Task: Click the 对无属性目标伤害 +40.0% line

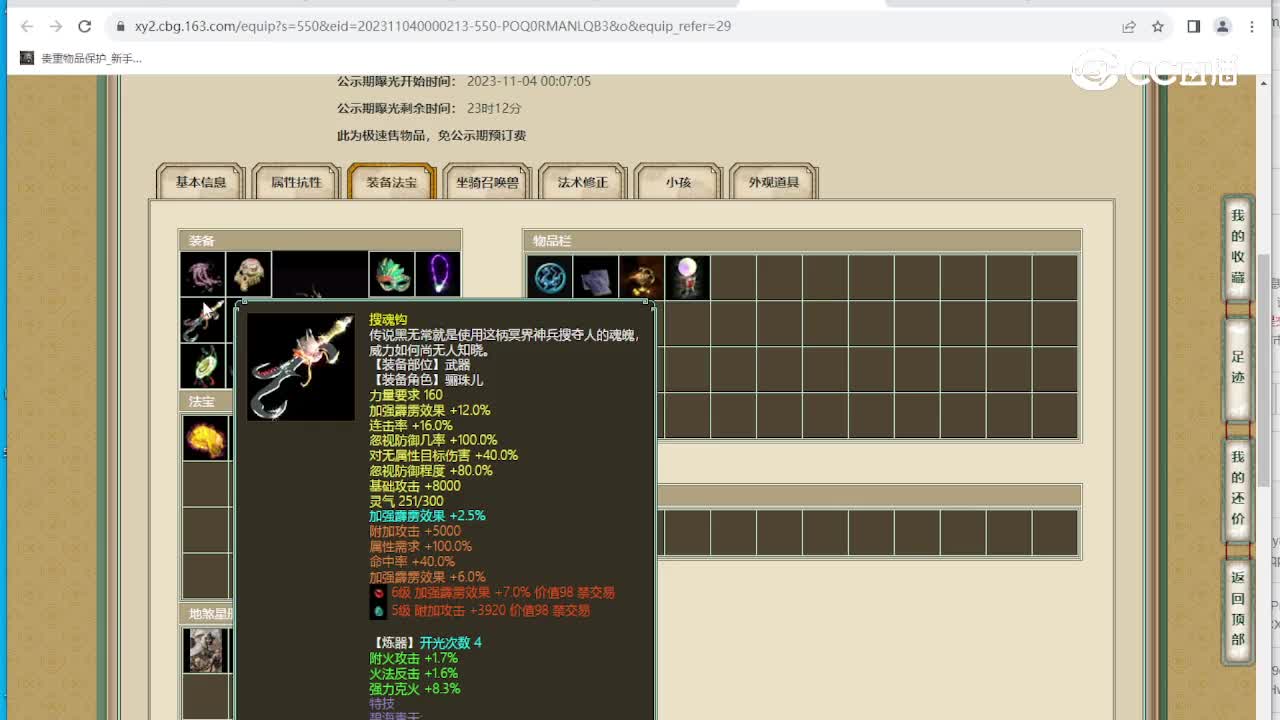Action: click(444, 455)
